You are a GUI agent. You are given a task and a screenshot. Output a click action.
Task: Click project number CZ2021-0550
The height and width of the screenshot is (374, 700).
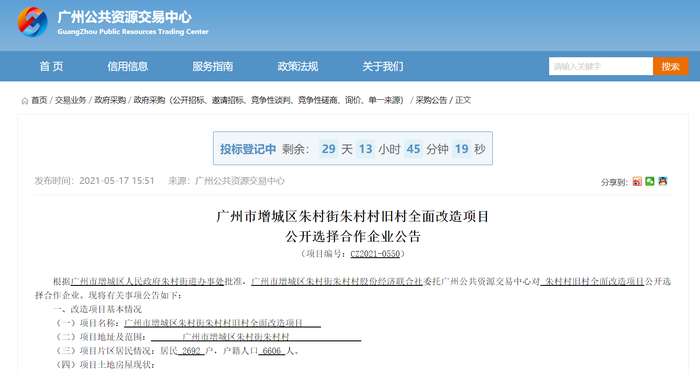(x=375, y=254)
